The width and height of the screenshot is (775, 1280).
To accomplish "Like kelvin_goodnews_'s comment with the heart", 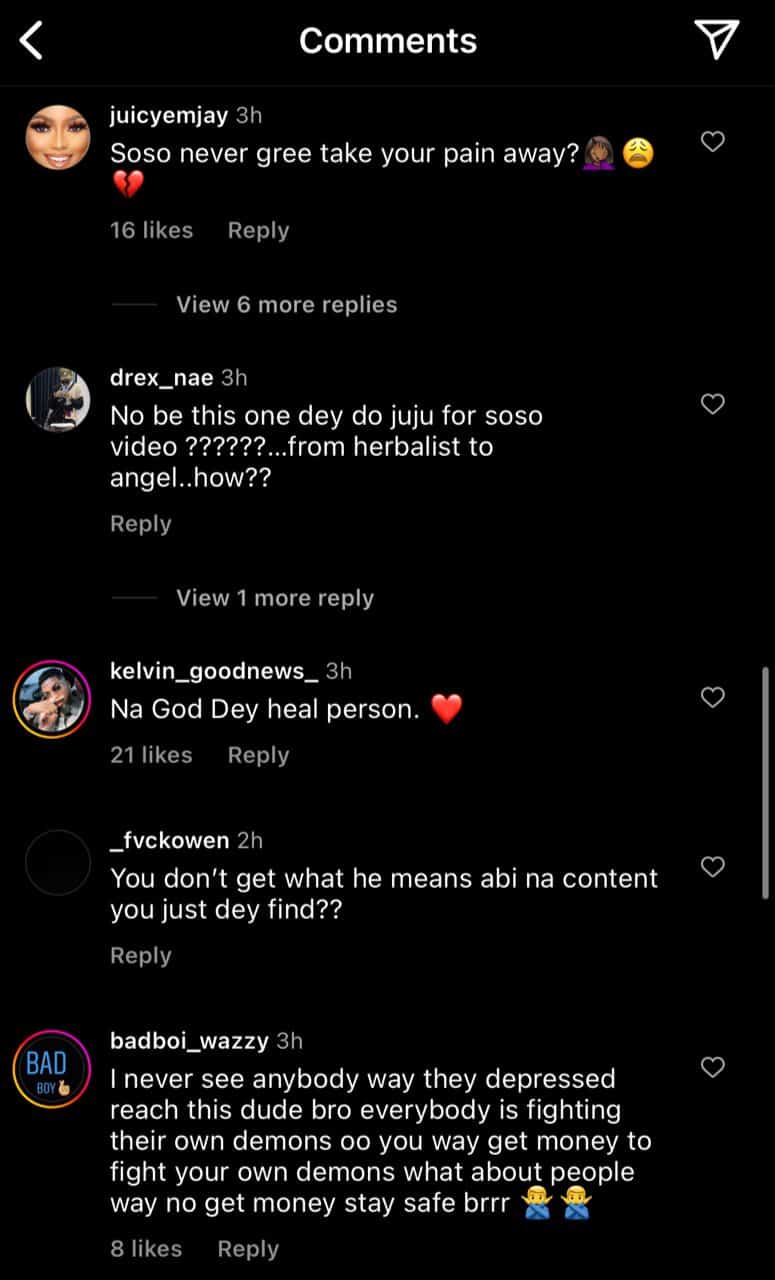I will click(x=712, y=697).
